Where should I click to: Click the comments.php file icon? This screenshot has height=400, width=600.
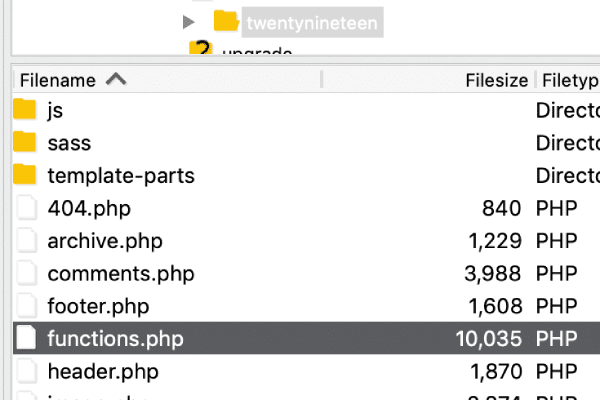point(26,273)
